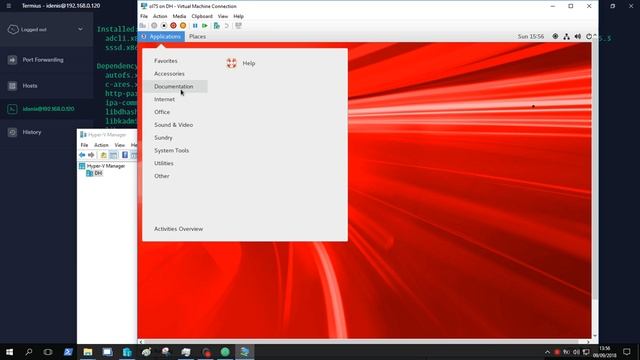This screenshot has height=360, width=640.
Task: Click the Task View taskbar icon
Action: tap(48, 352)
